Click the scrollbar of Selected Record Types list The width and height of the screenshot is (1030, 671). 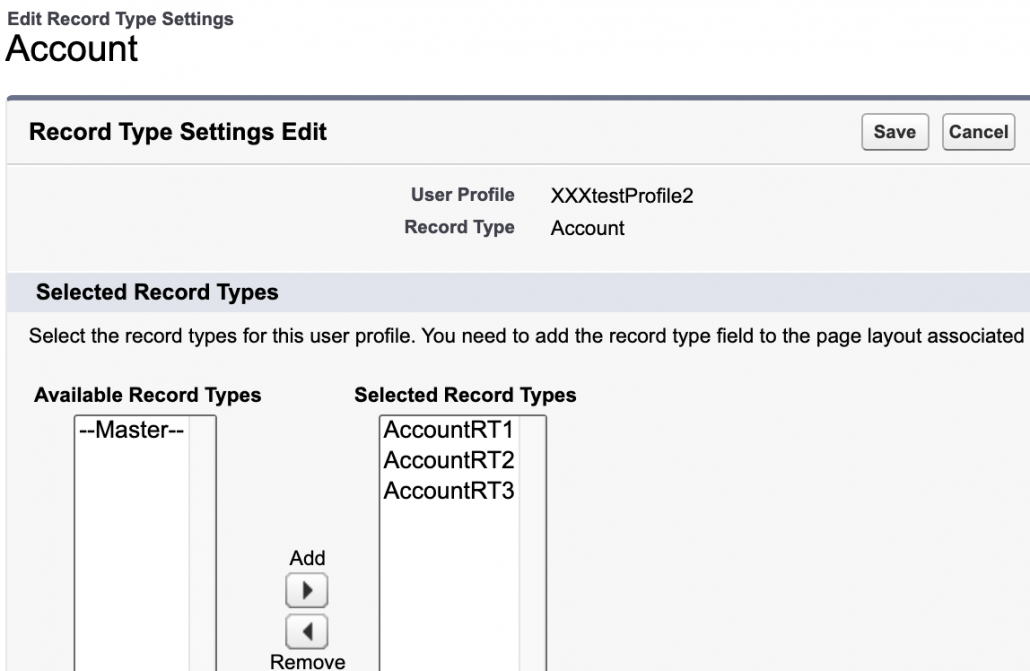(x=532, y=543)
